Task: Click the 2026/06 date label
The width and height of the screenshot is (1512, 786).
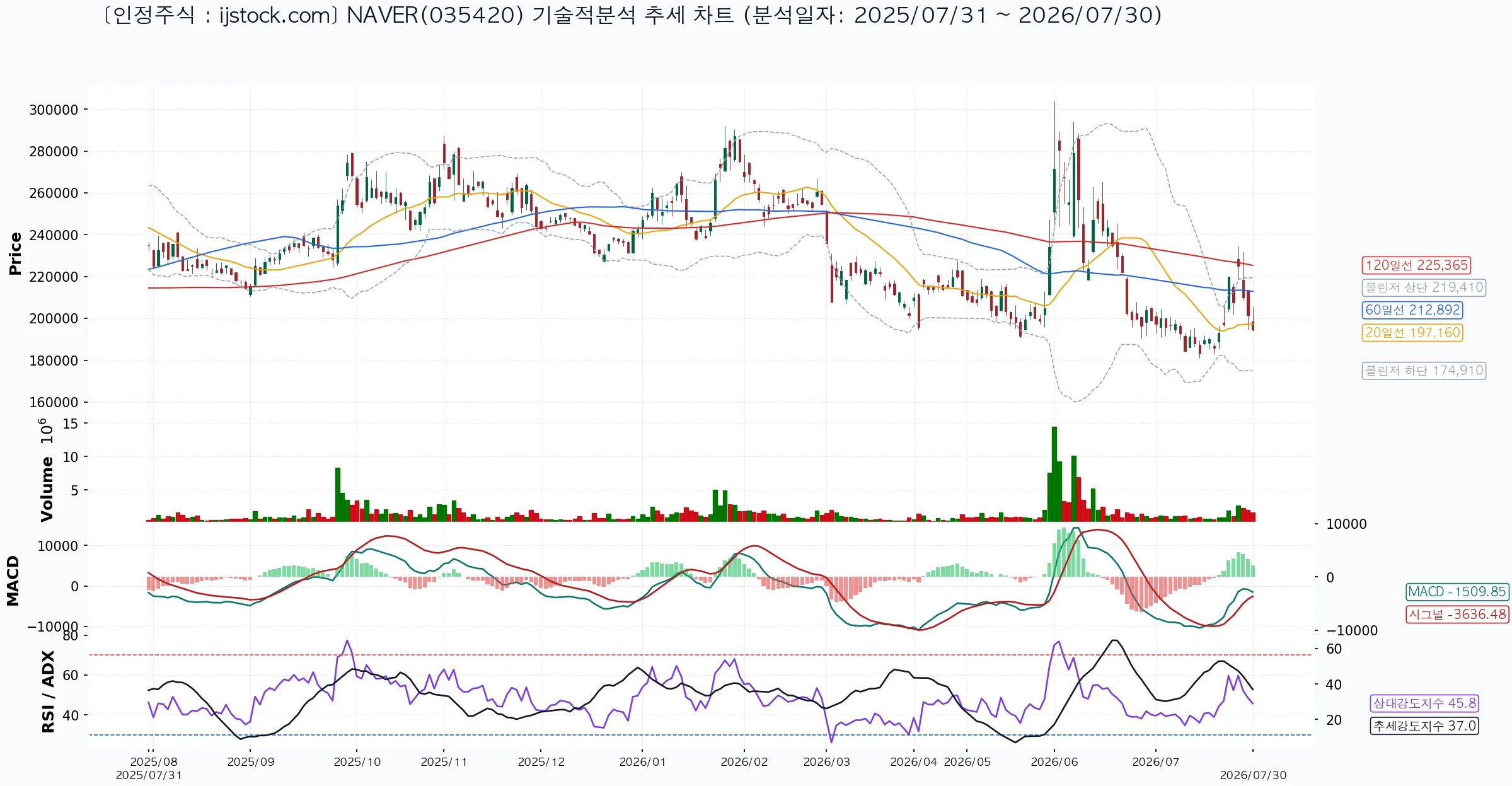Action: coord(1054,761)
